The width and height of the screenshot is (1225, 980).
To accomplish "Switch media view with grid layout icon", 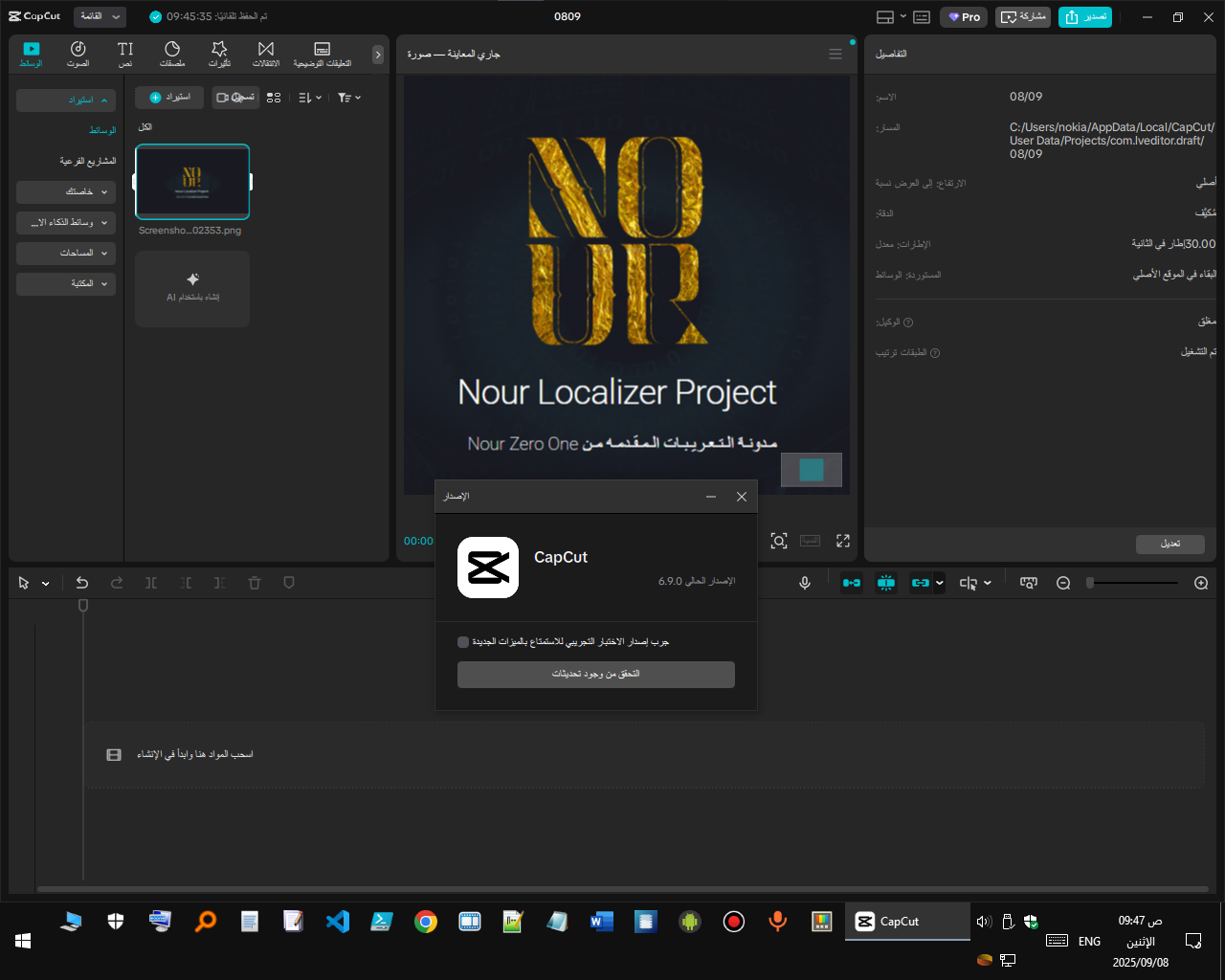I will coord(274,98).
